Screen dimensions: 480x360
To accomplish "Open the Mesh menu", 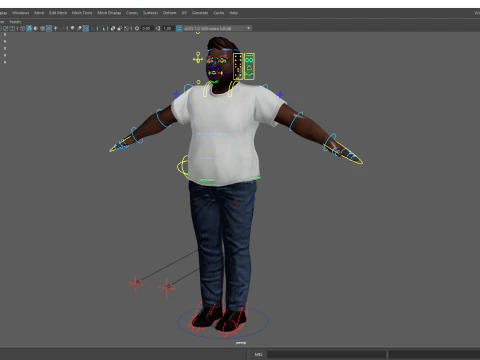I will 39,13.
